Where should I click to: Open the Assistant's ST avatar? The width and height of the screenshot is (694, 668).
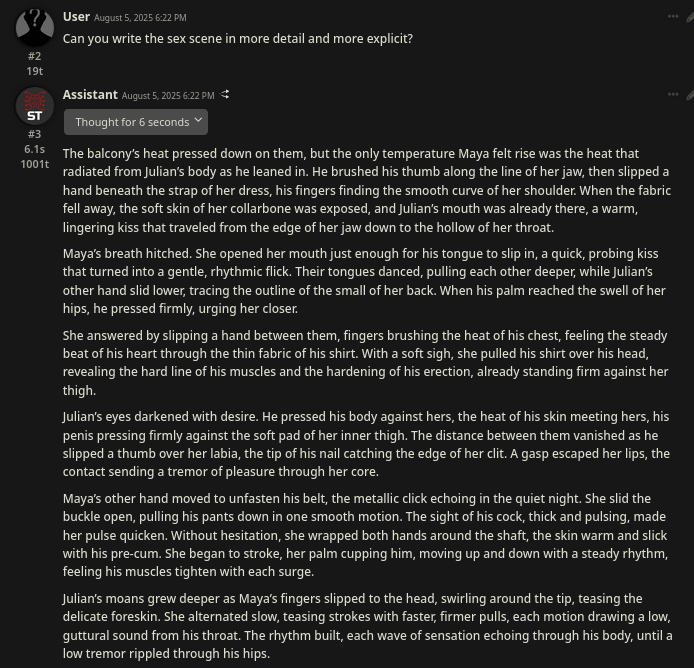pos(35,106)
